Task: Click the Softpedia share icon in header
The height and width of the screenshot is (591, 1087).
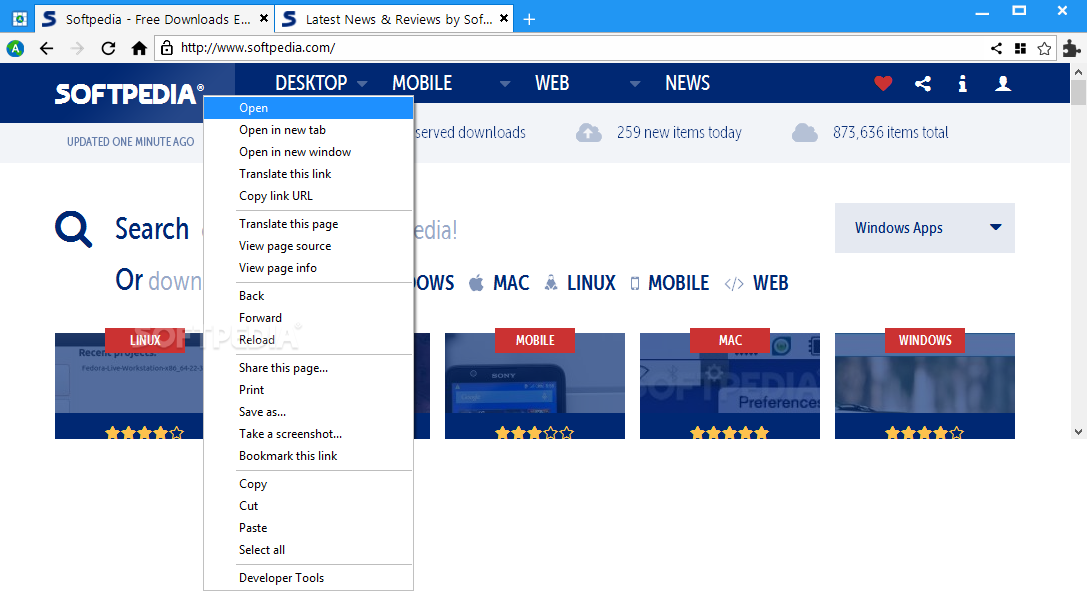Action: [923, 84]
